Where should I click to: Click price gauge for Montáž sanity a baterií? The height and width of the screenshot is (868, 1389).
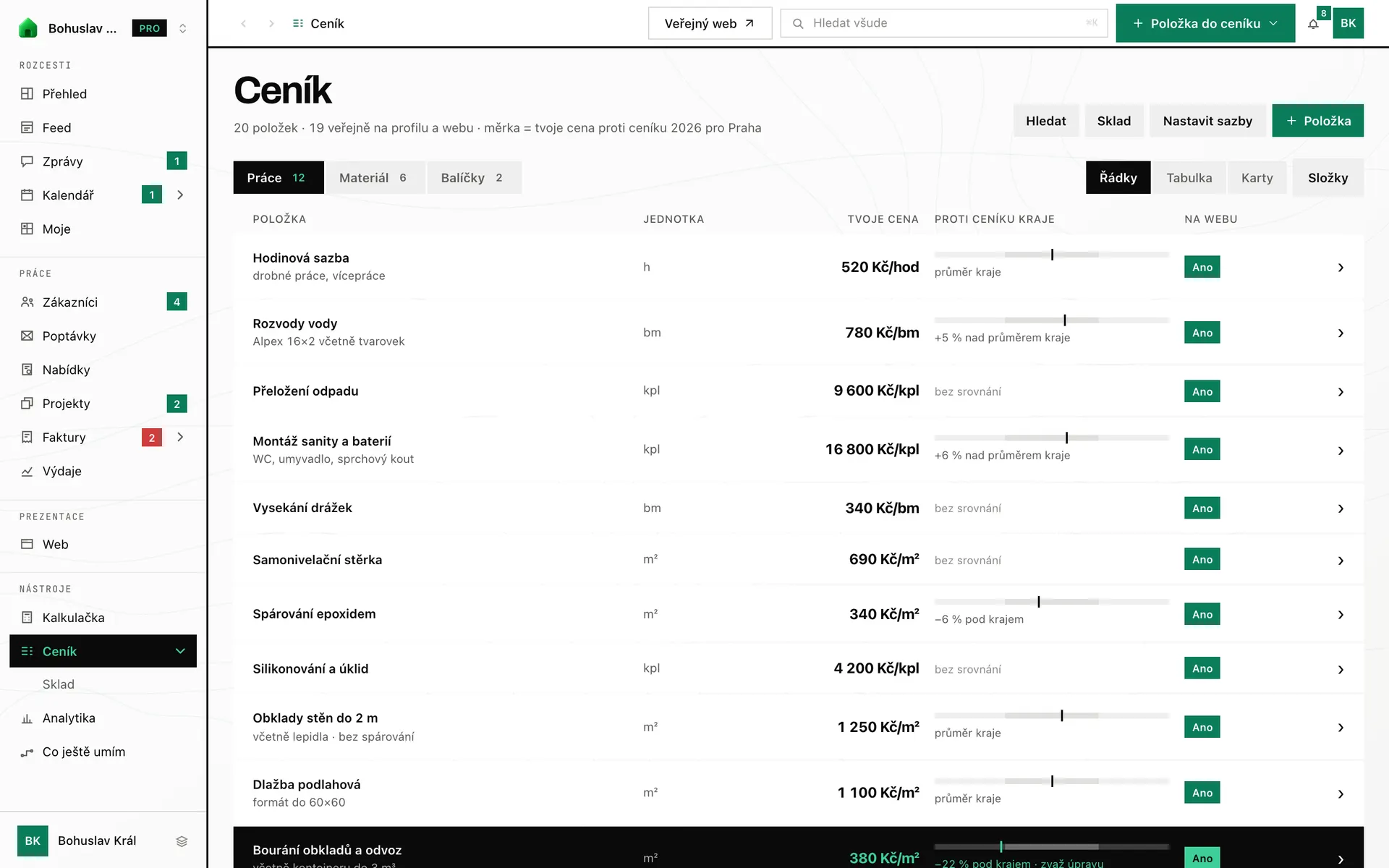pos(1051,438)
